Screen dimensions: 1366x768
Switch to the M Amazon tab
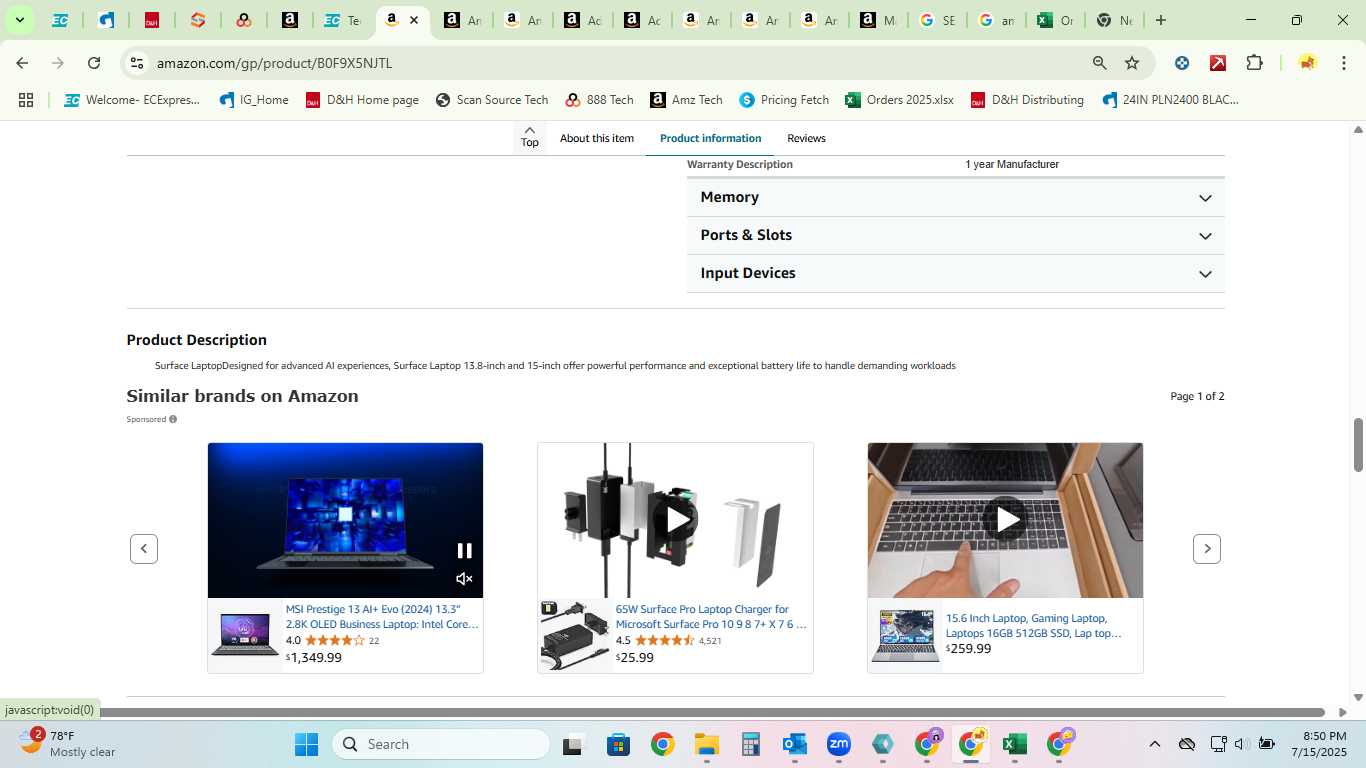877,20
